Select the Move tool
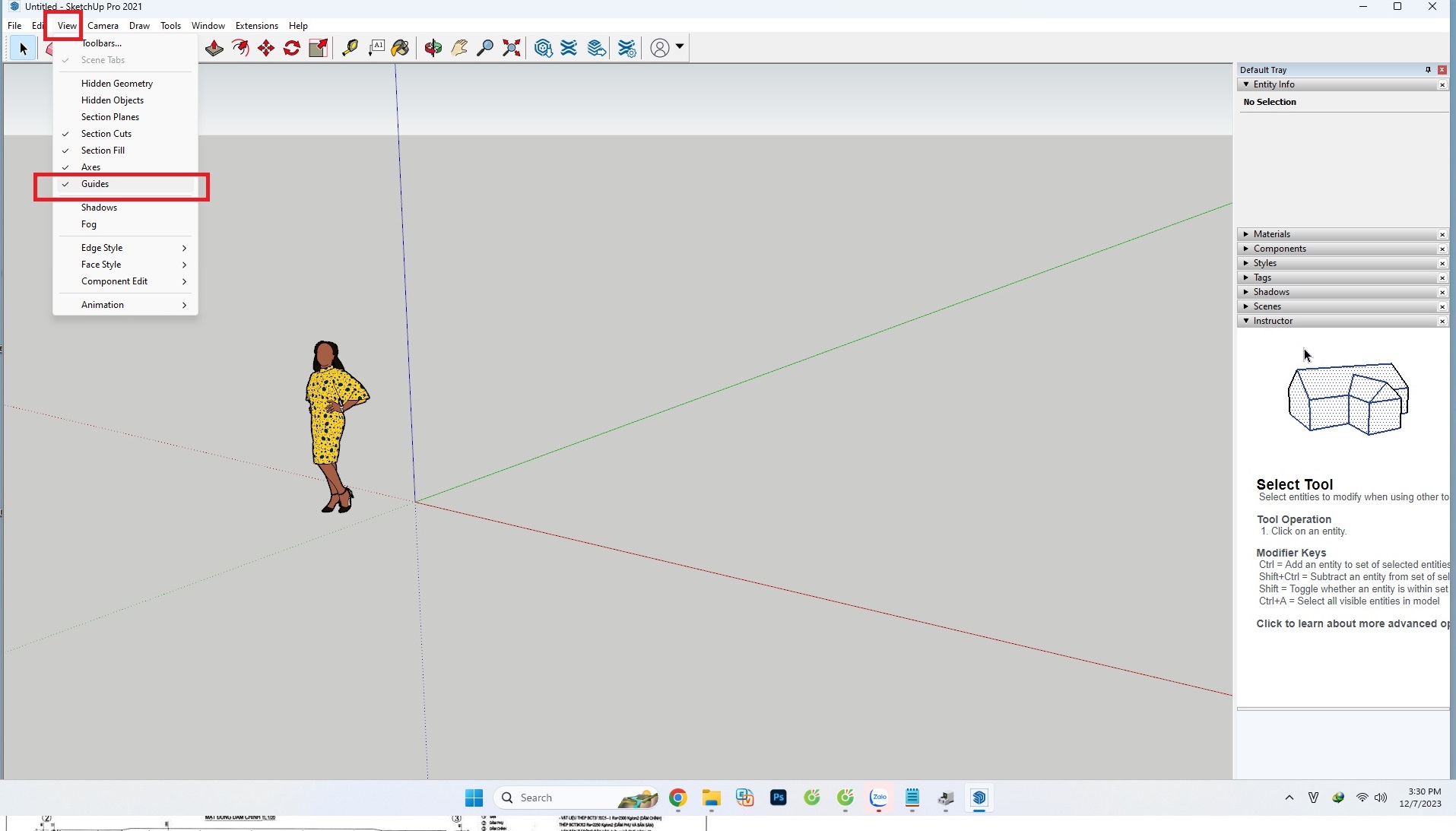Viewport: 1456px width, 831px height. [265, 48]
